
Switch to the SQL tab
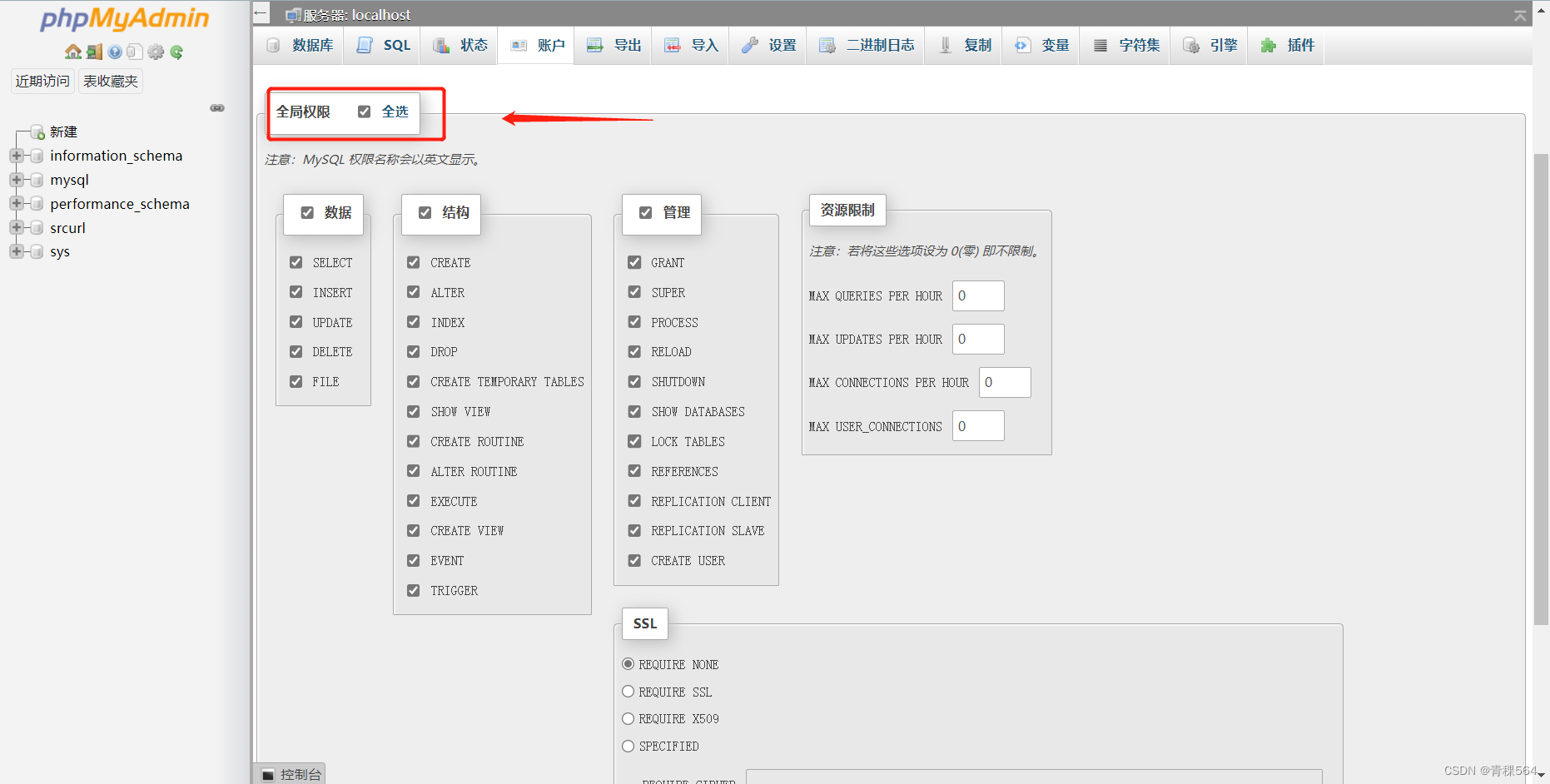(382, 45)
